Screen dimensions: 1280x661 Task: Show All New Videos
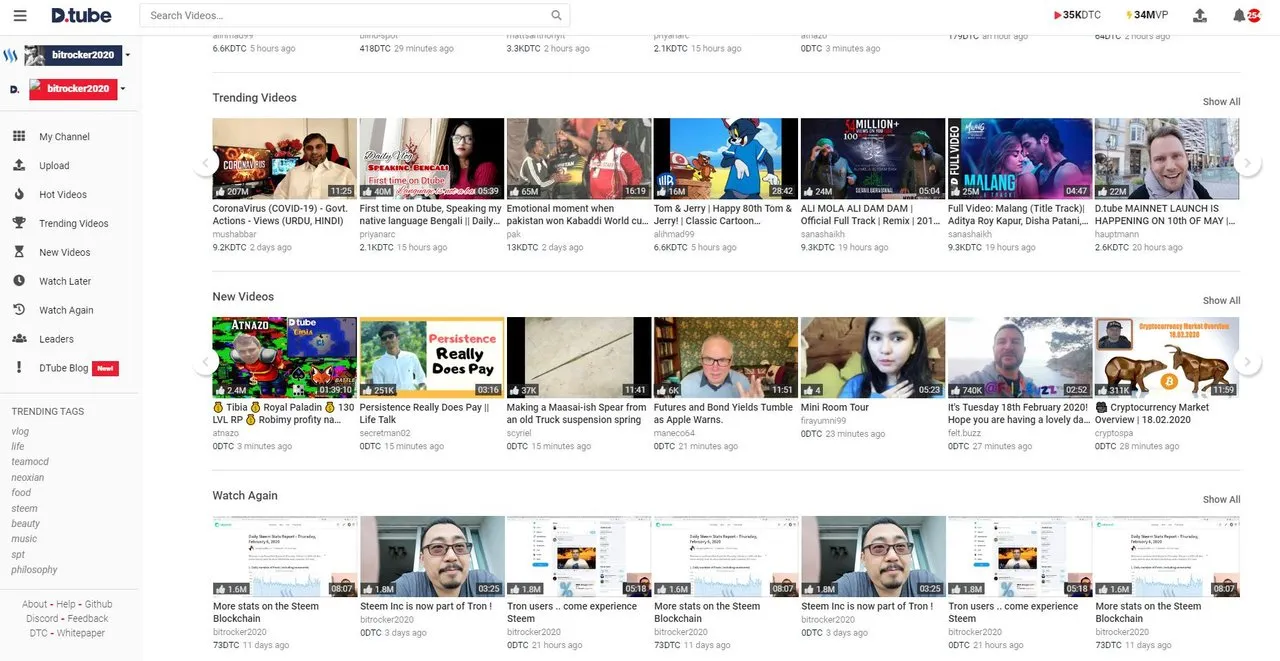[1221, 301]
